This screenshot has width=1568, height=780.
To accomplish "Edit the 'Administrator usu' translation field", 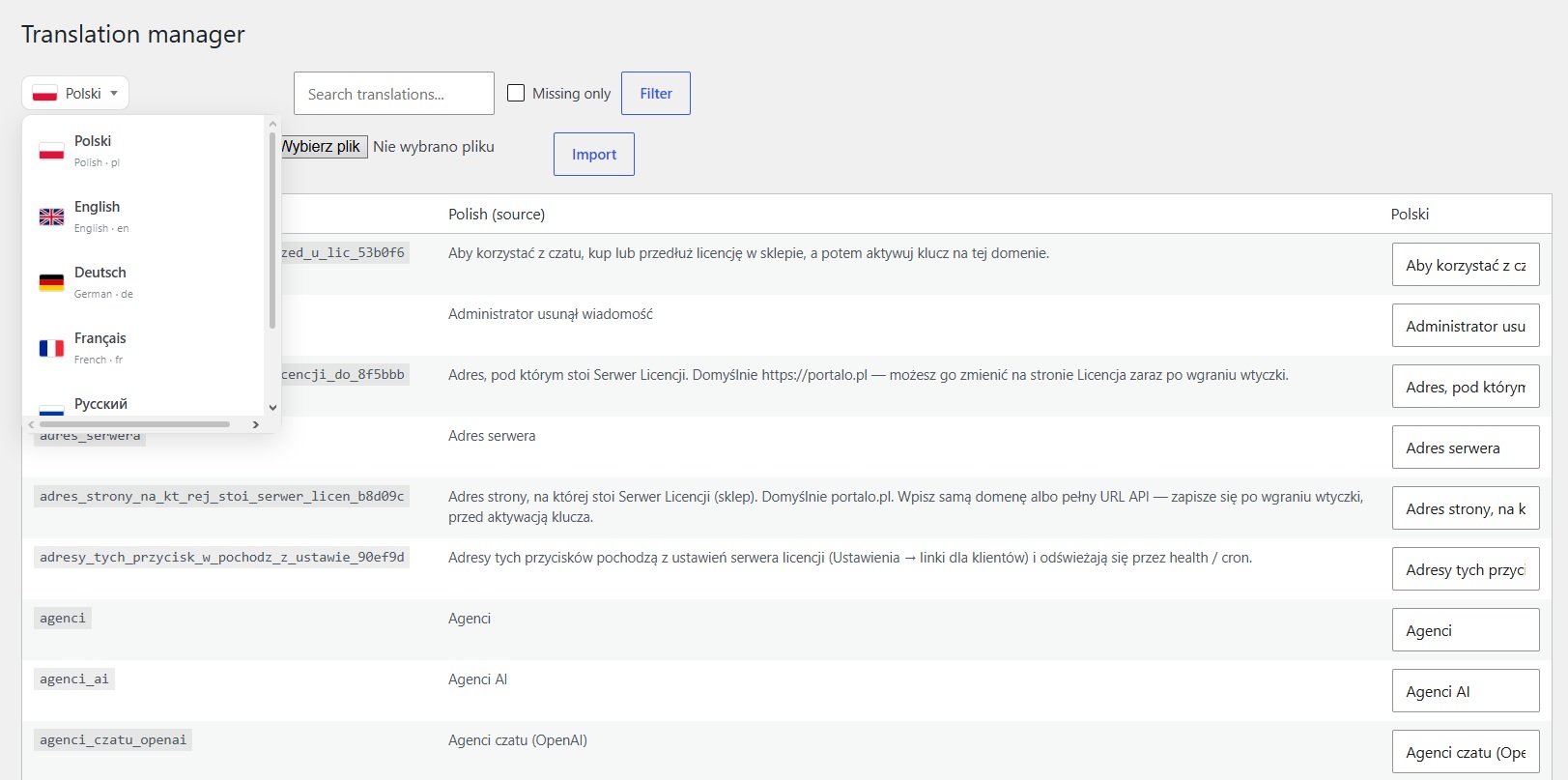I will 1466,326.
